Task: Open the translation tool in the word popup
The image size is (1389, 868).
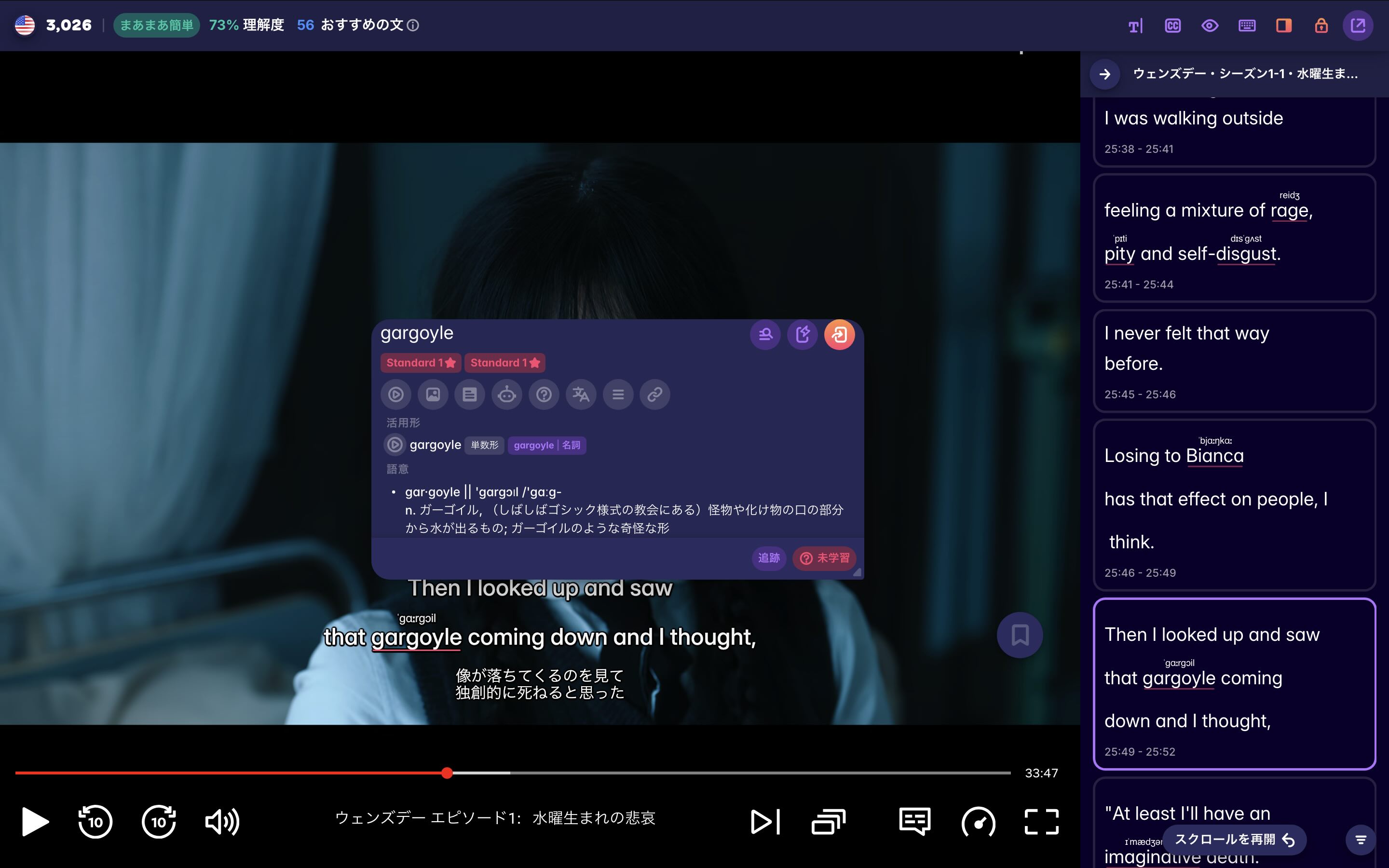Action: tap(581, 394)
